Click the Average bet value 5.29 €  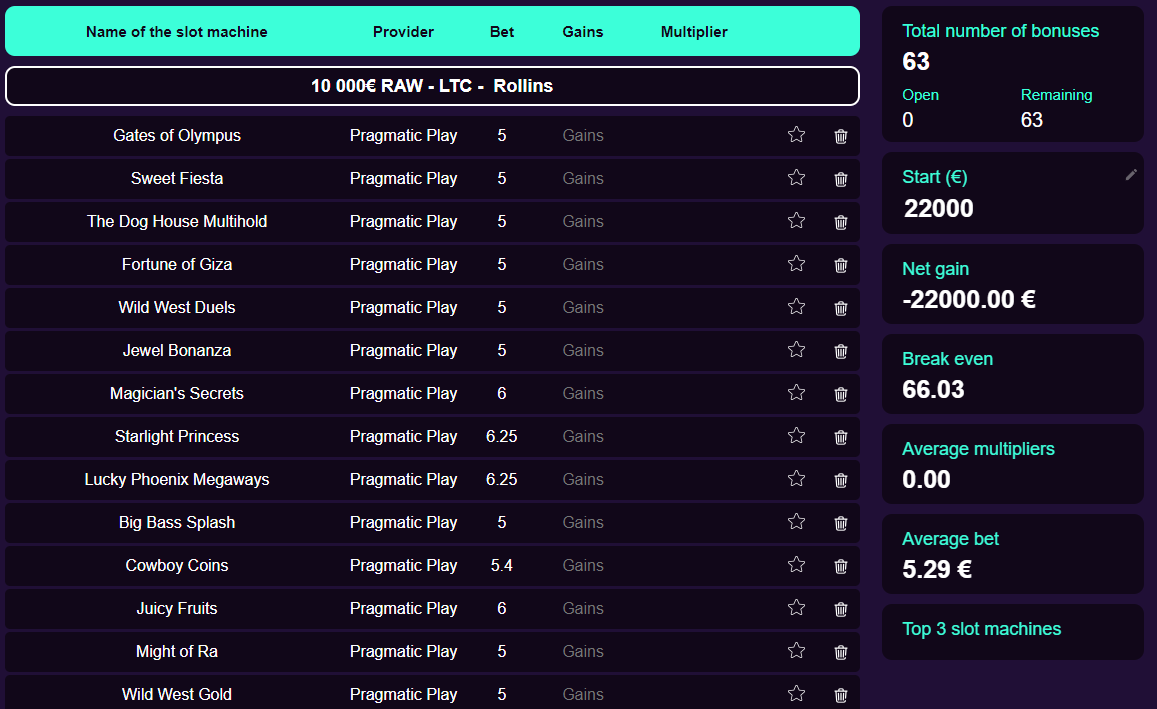click(937, 570)
